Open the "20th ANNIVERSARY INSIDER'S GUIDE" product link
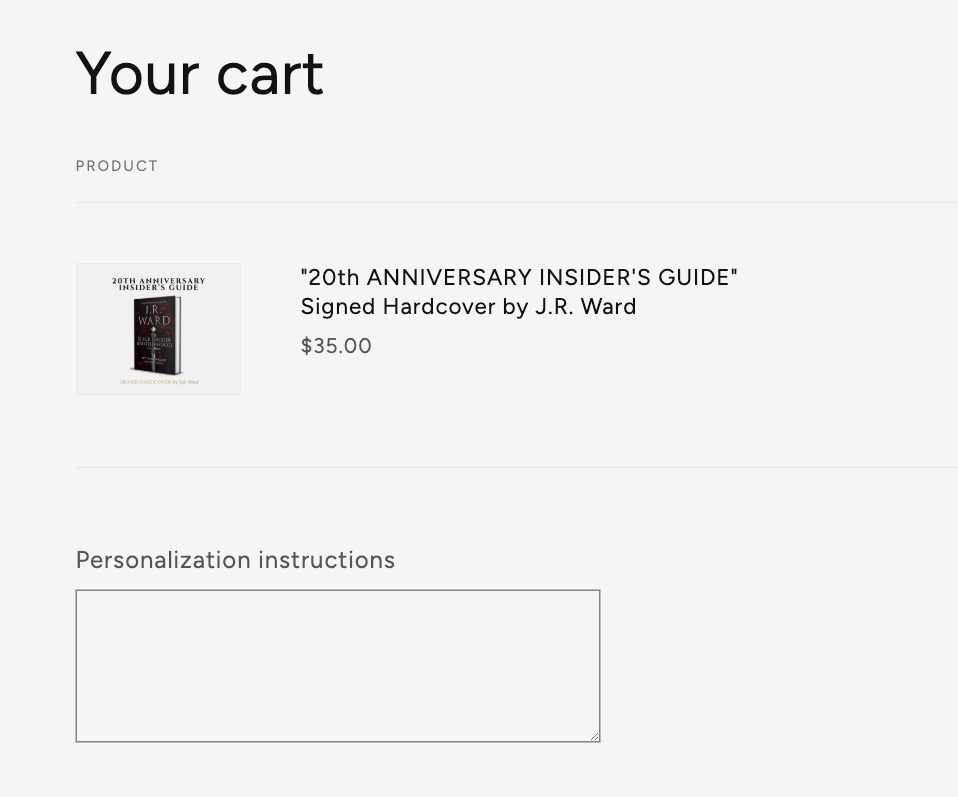The image size is (958, 797). [518, 278]
